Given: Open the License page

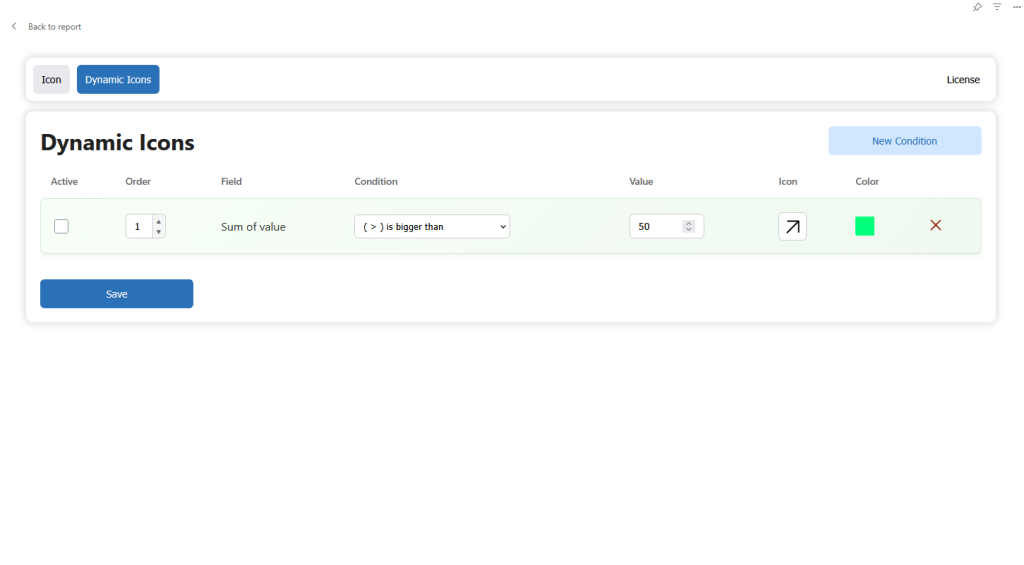Looking at the screenshot, I should [x=963, y=80].
